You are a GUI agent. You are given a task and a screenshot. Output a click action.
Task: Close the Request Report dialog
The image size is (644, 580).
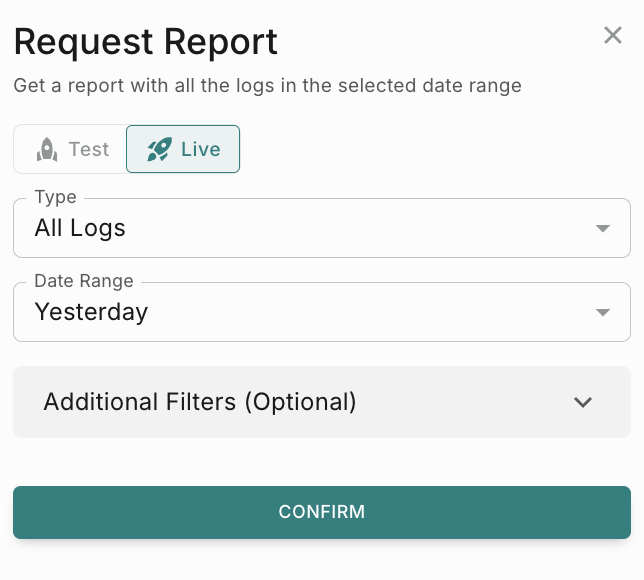[x=613, y=36]
